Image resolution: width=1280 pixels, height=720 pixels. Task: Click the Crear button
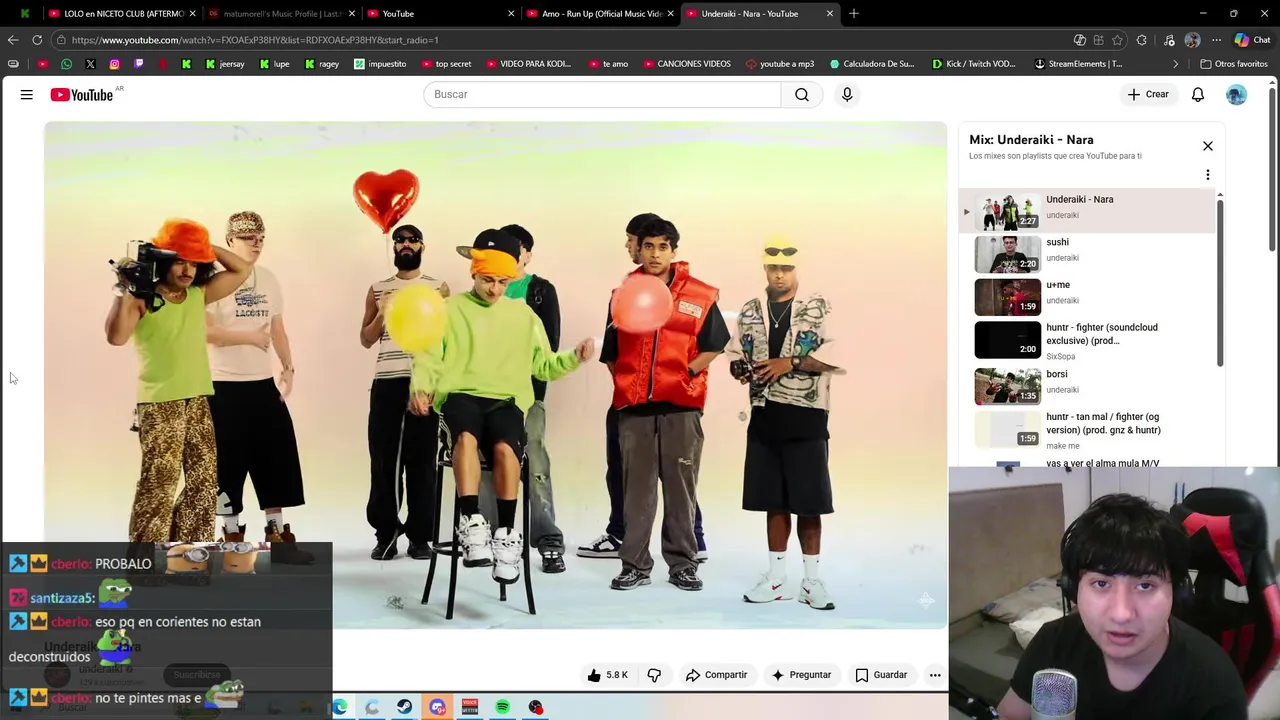pos(1148,94)
